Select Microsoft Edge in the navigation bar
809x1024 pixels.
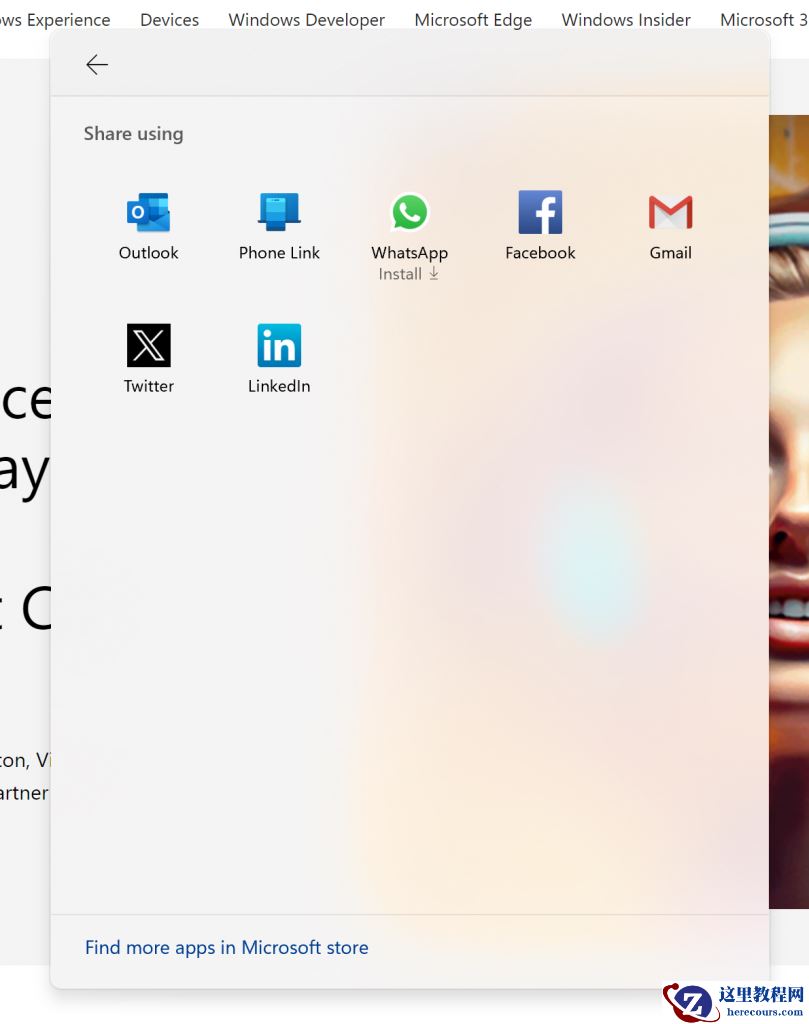[473, 19]
